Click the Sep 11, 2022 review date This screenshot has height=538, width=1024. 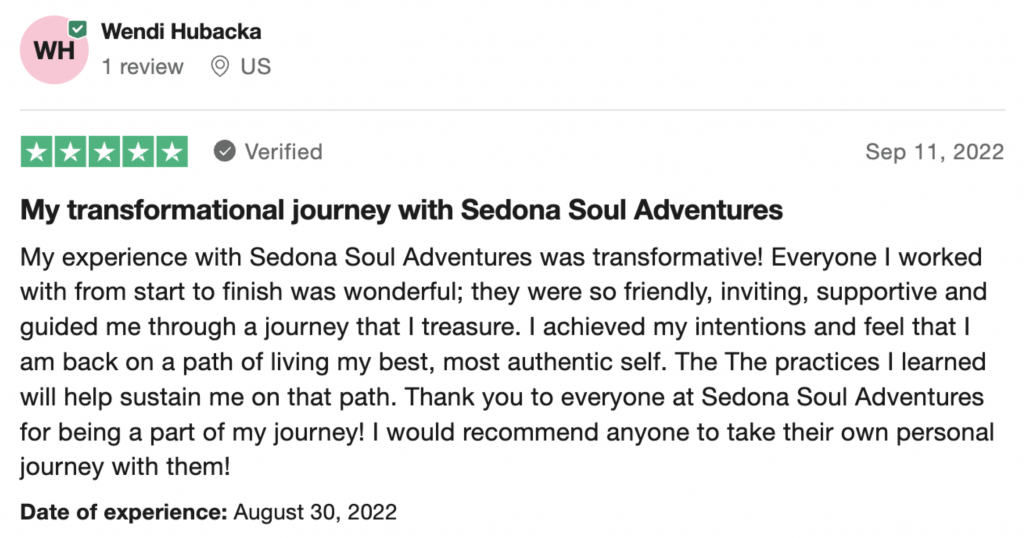pos(934,152)
